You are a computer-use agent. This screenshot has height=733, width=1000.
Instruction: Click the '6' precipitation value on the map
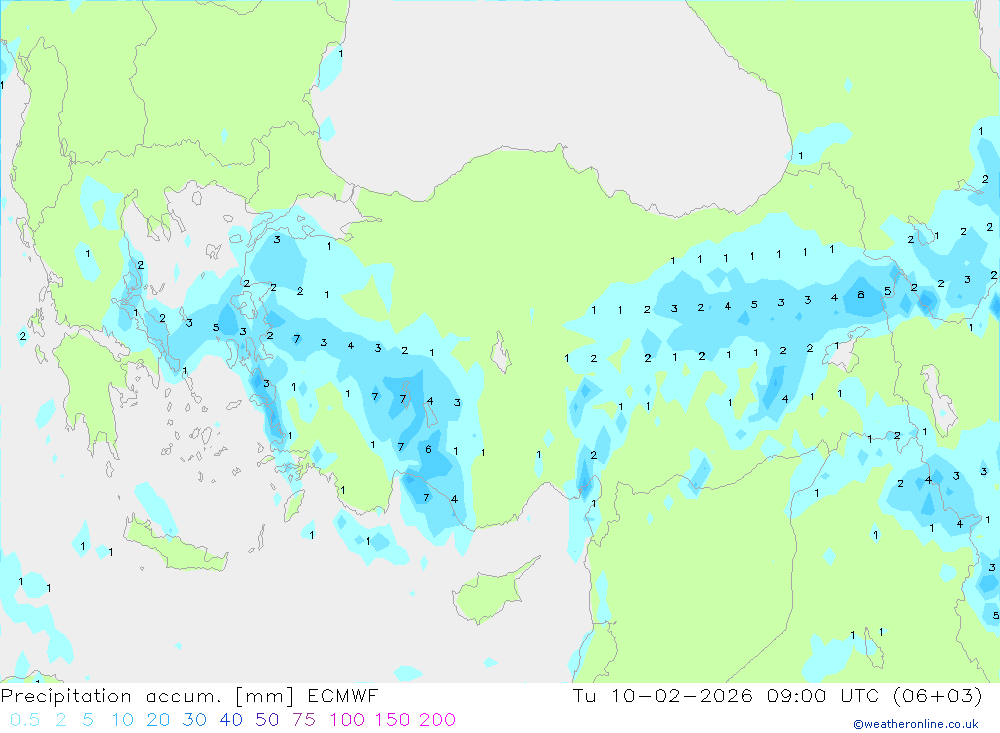tap(429, 449)
